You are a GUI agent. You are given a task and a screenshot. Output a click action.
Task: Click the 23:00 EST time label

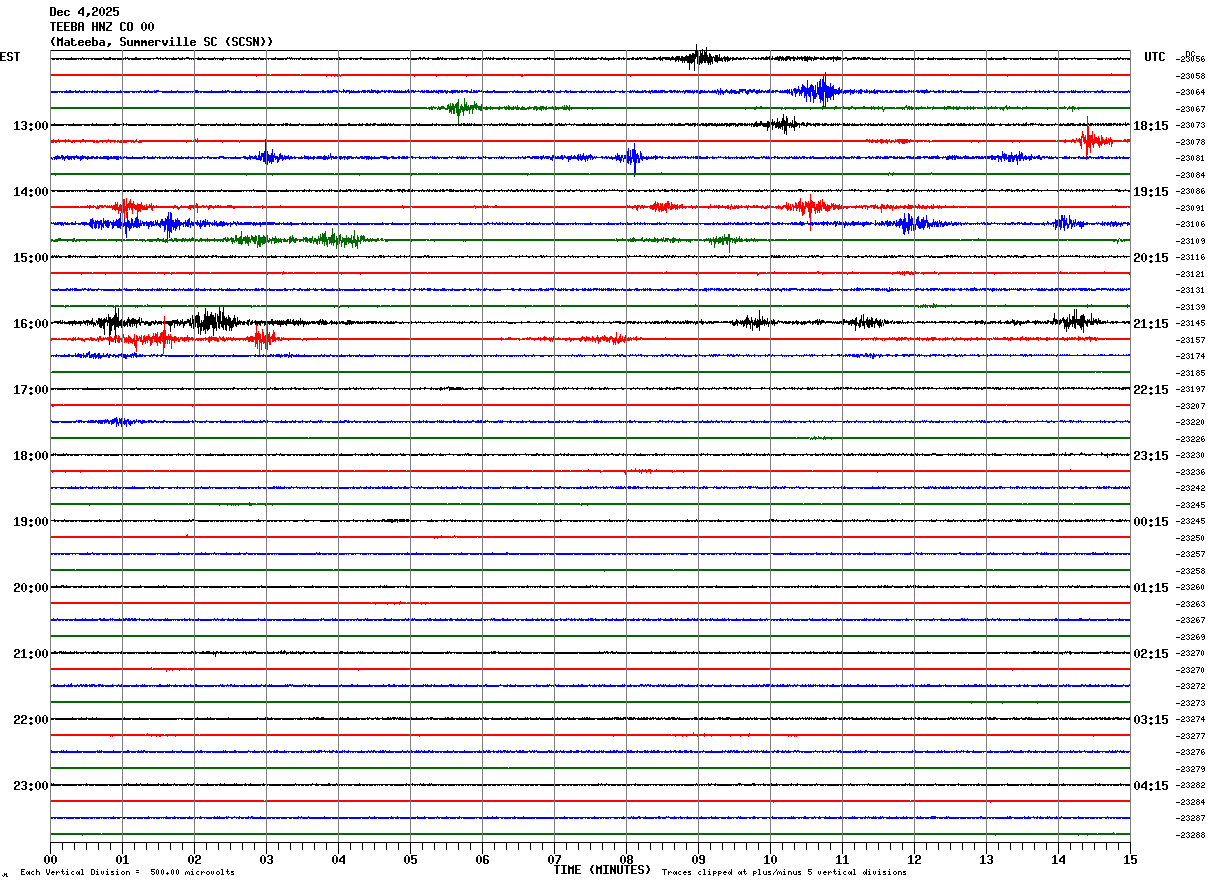point(30,786)
